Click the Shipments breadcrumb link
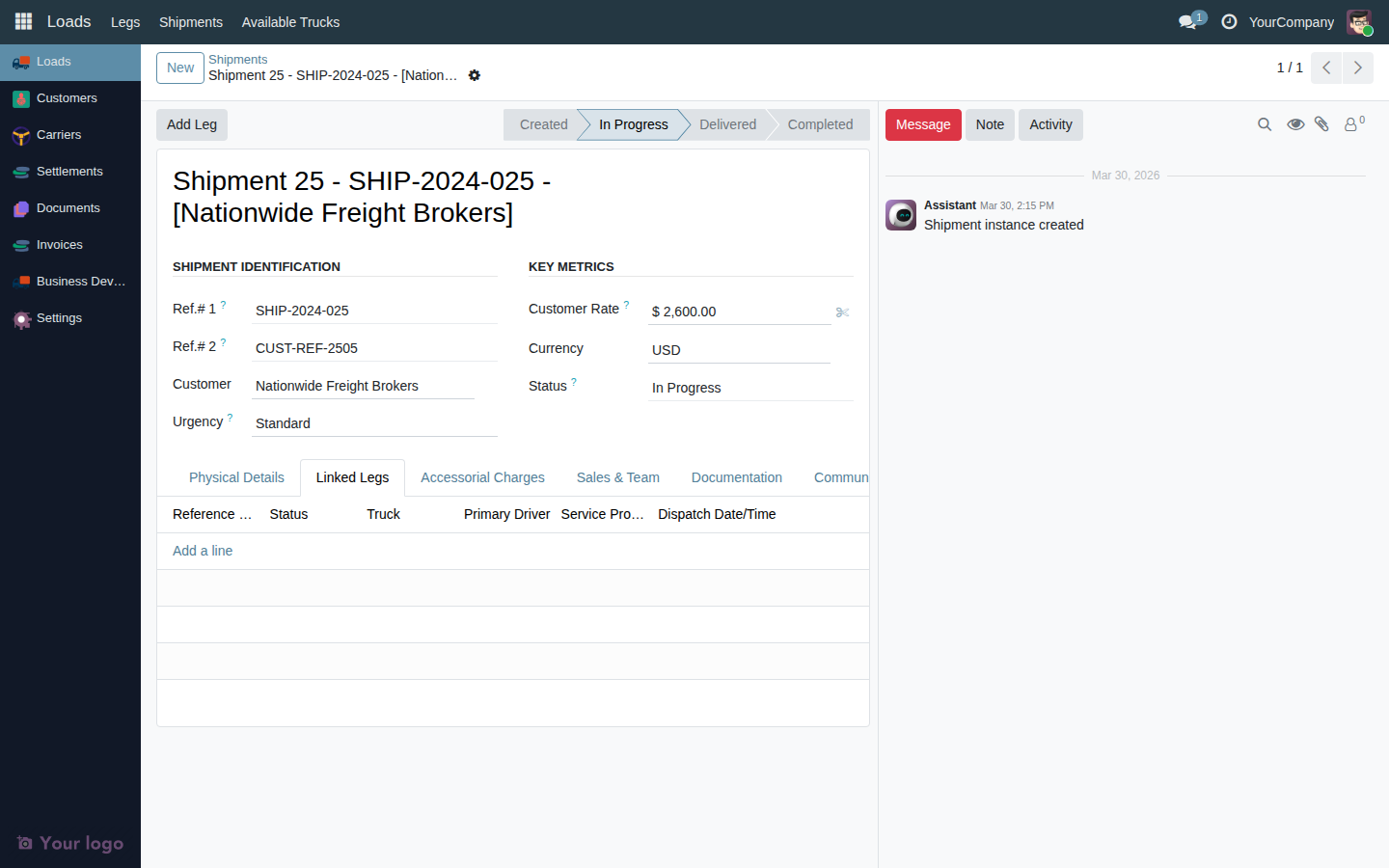Viewport: 1389px width, 868px height. (238, 60)
